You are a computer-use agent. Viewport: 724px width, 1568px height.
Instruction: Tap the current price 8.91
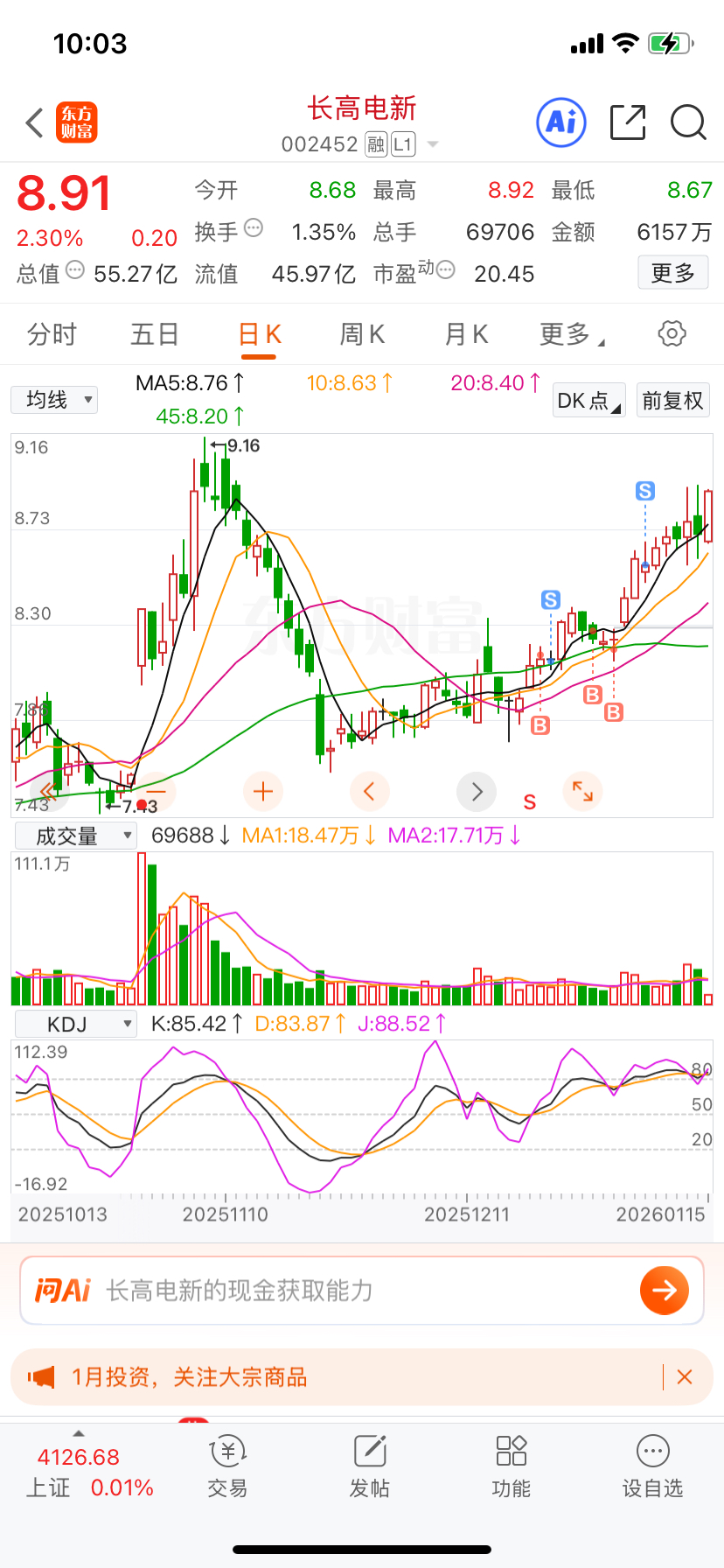coord(64,193)
